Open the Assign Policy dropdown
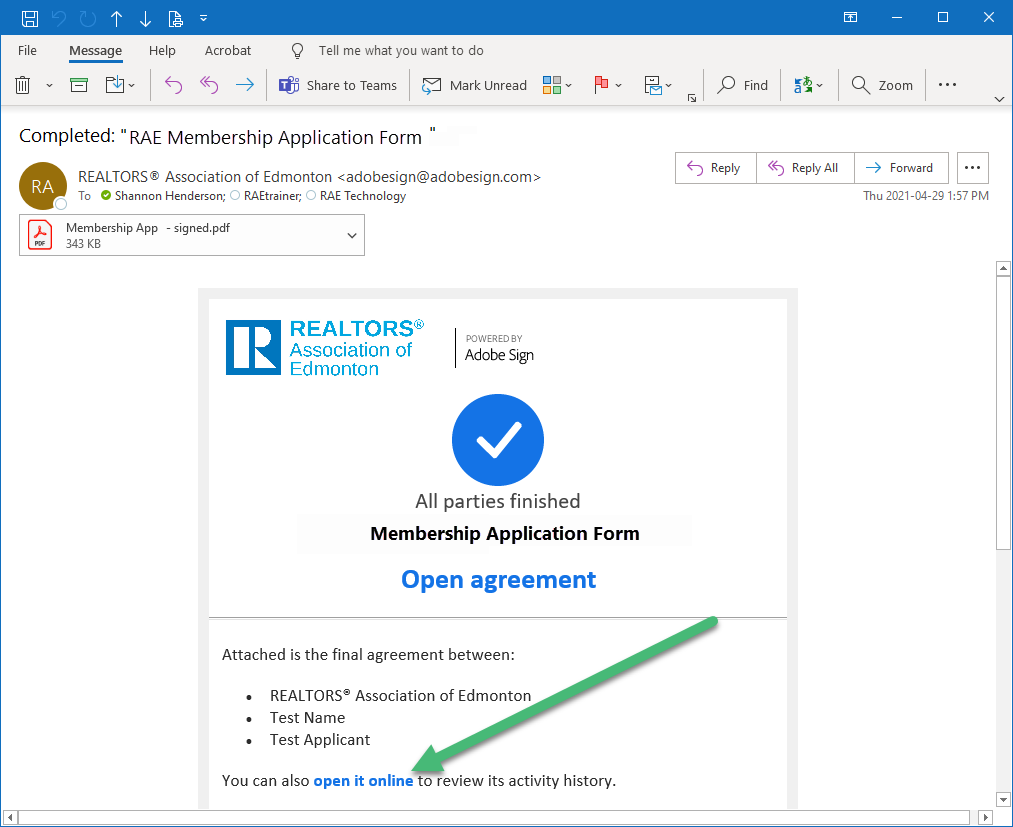Image resolution: width=1013 pixels, height=827 pixels. pos(658,85)
